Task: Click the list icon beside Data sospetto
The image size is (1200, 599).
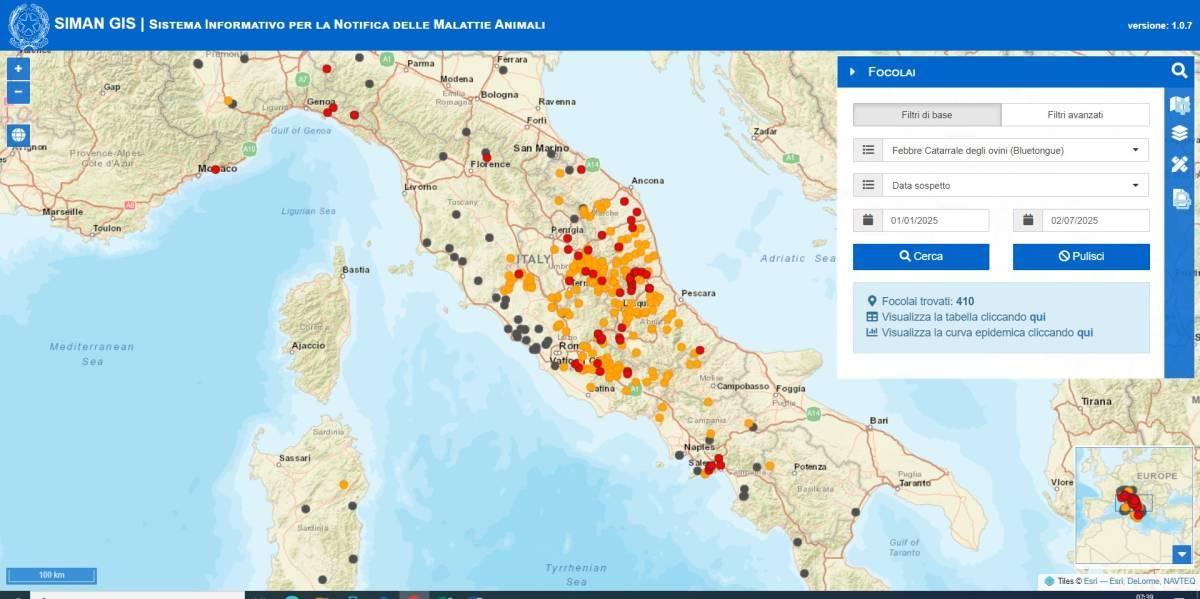Action: (867, 185)
